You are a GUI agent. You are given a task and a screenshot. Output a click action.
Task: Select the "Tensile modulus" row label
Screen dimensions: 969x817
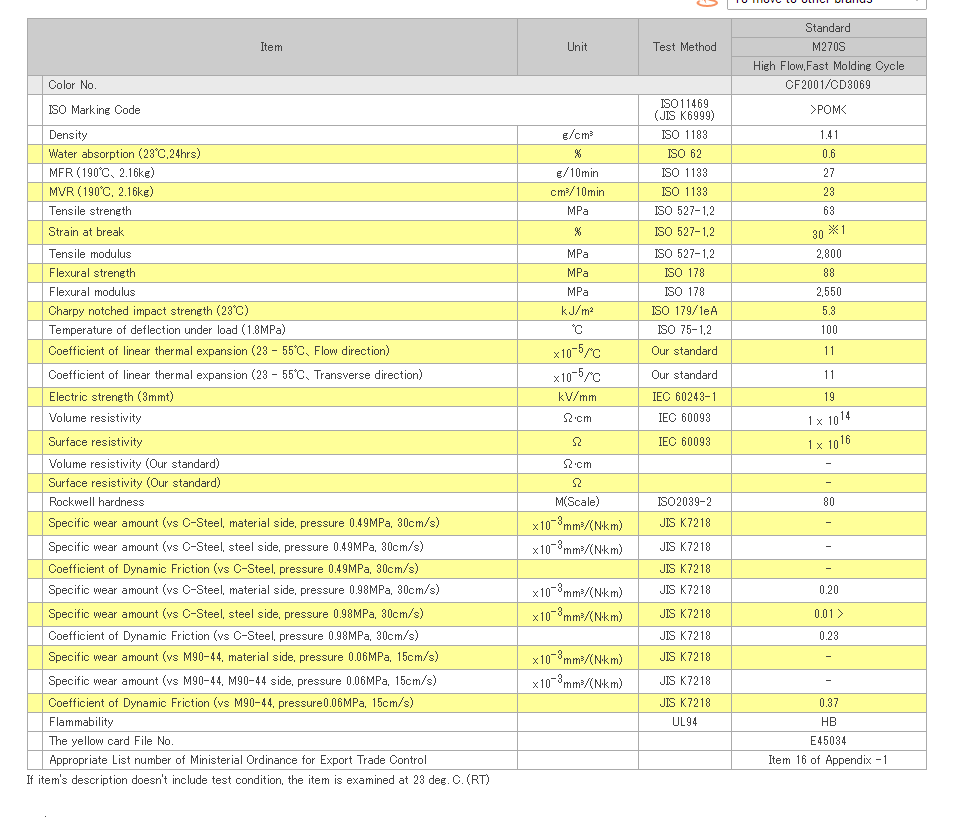[x=90, y=254]
